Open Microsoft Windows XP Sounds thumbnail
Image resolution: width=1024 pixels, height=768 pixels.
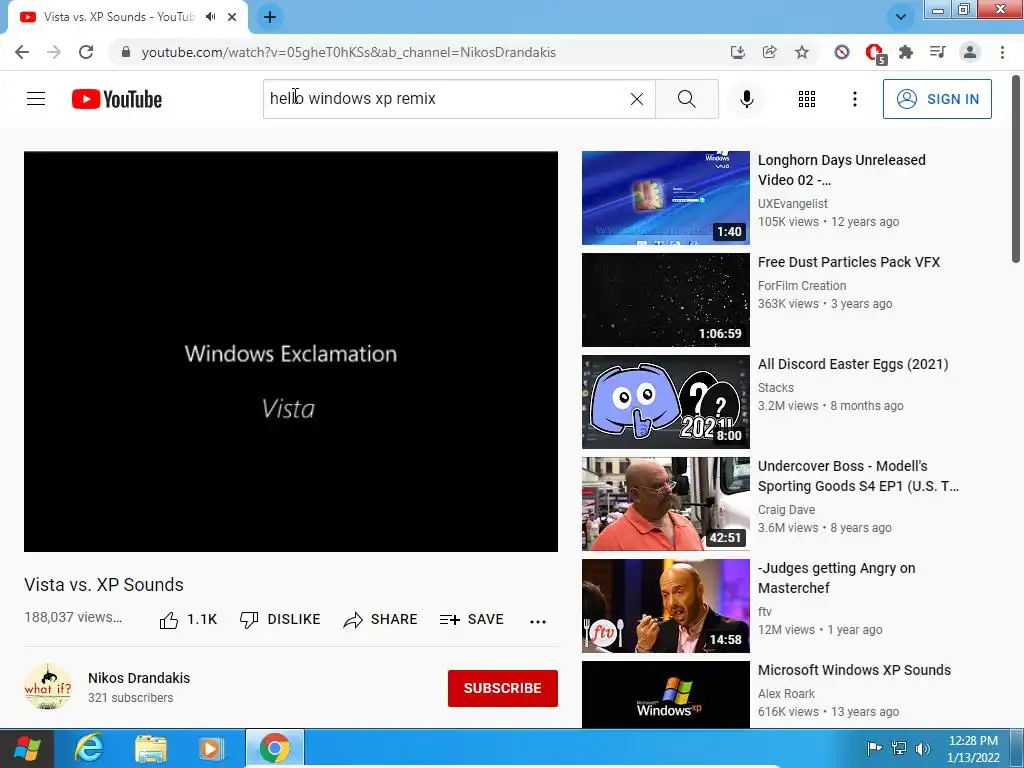point(665,695)
